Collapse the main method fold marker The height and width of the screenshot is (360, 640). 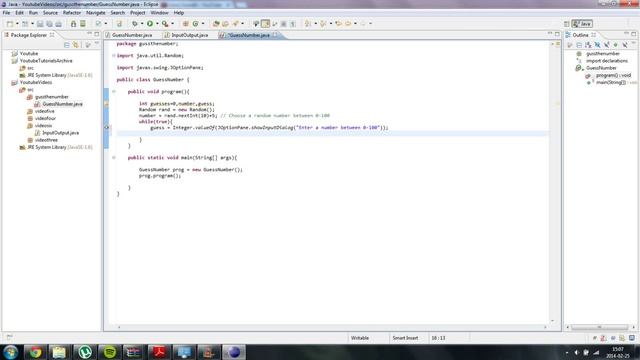pos(114,157)
